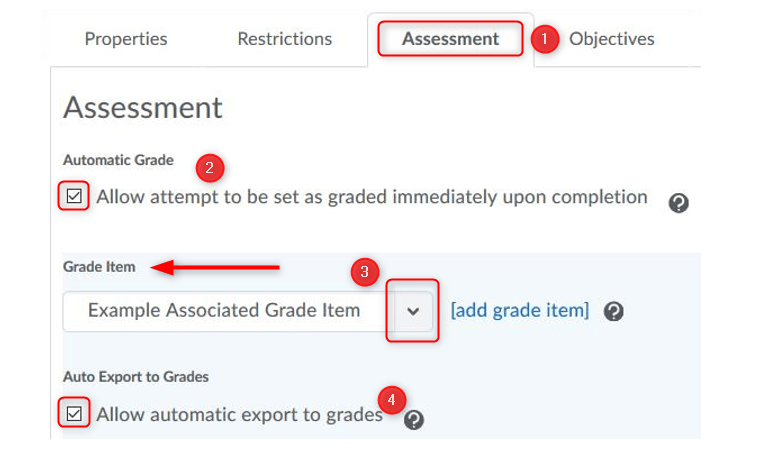This screenshot has width=767, height=473.
Task: Click the 'Allow automatic export to grades' label text
Action: click(x=239, y=414)
